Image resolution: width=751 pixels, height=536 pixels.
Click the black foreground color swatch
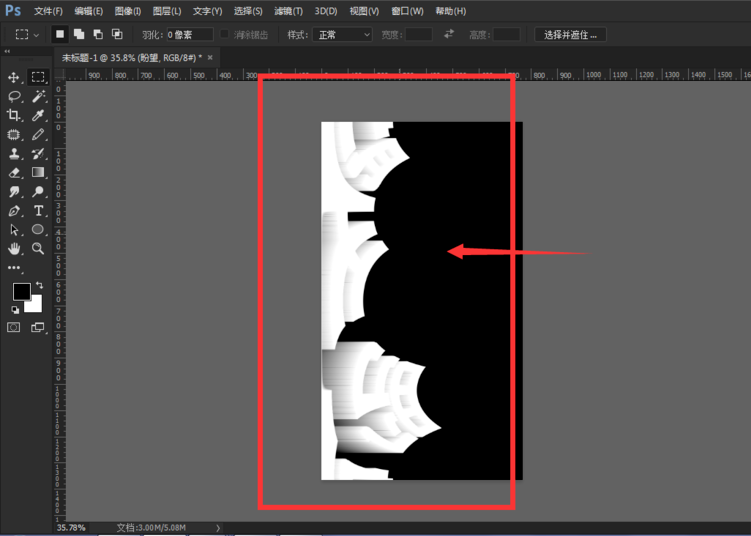click(22, 291)
